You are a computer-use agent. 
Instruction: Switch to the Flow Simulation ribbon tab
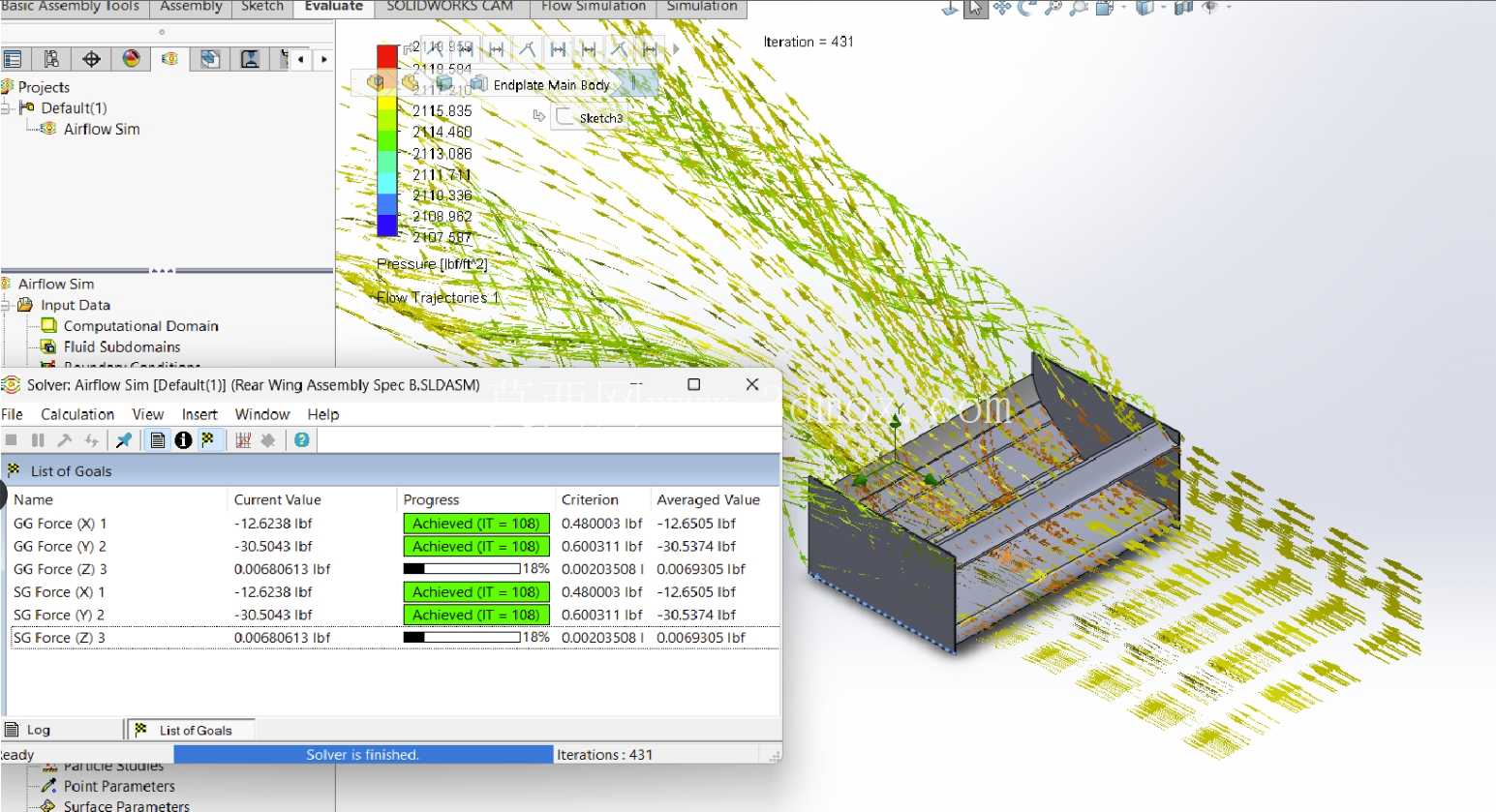click(594, 7)
